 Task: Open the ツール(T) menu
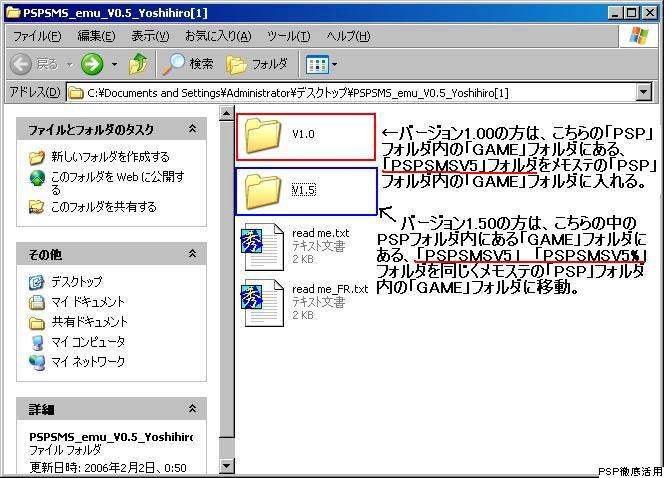[288, 36]
